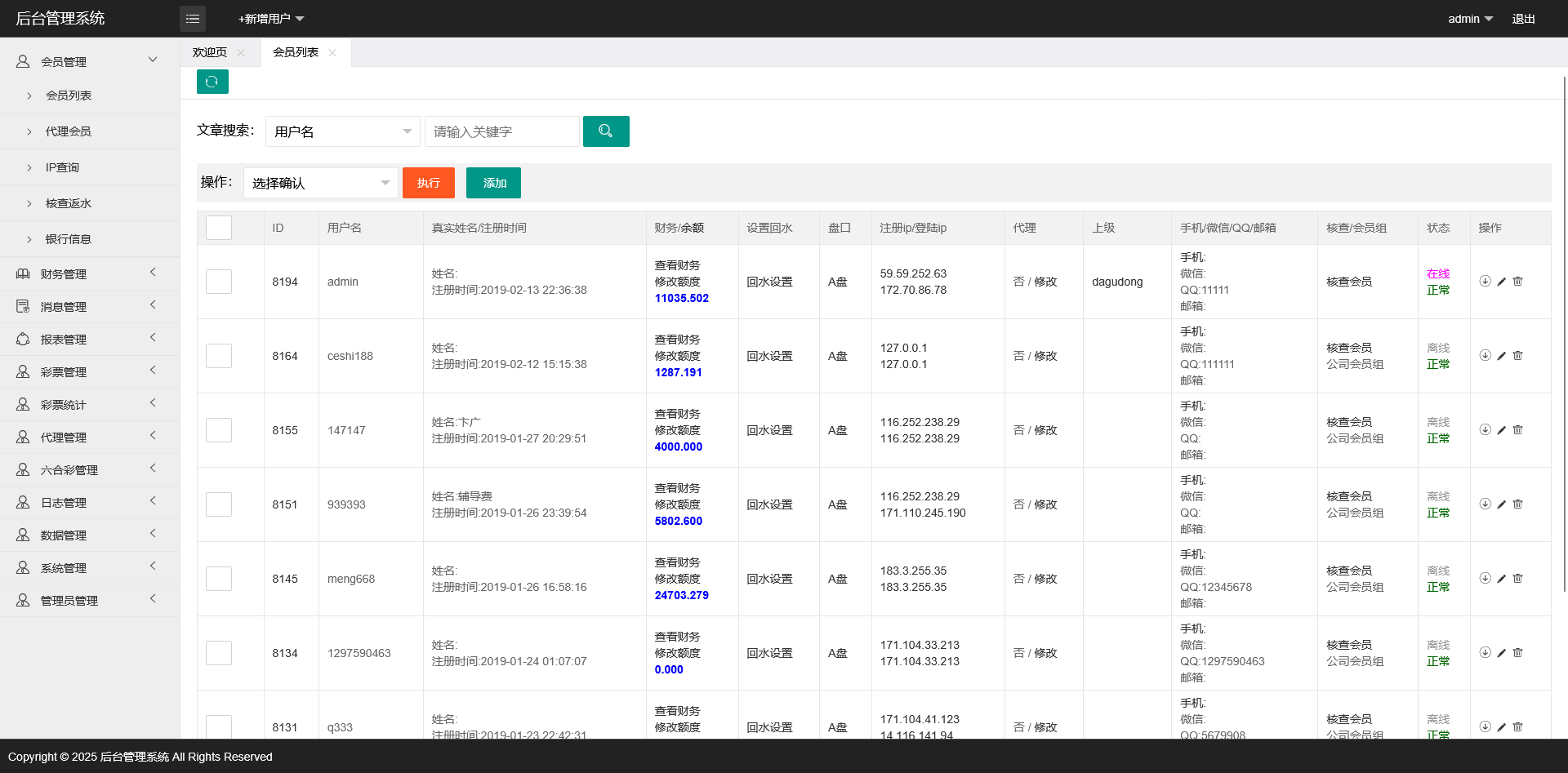Expand the 报表管理 sidebar section
Image resolution: width=1568 pixels, height=773 pixels.
pos(153,338)
